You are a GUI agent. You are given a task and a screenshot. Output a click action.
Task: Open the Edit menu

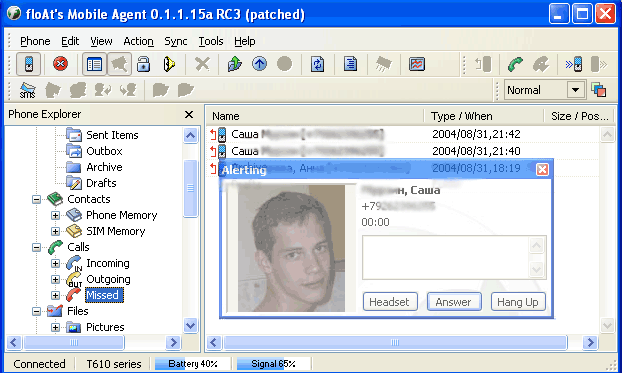click(70, 41)
